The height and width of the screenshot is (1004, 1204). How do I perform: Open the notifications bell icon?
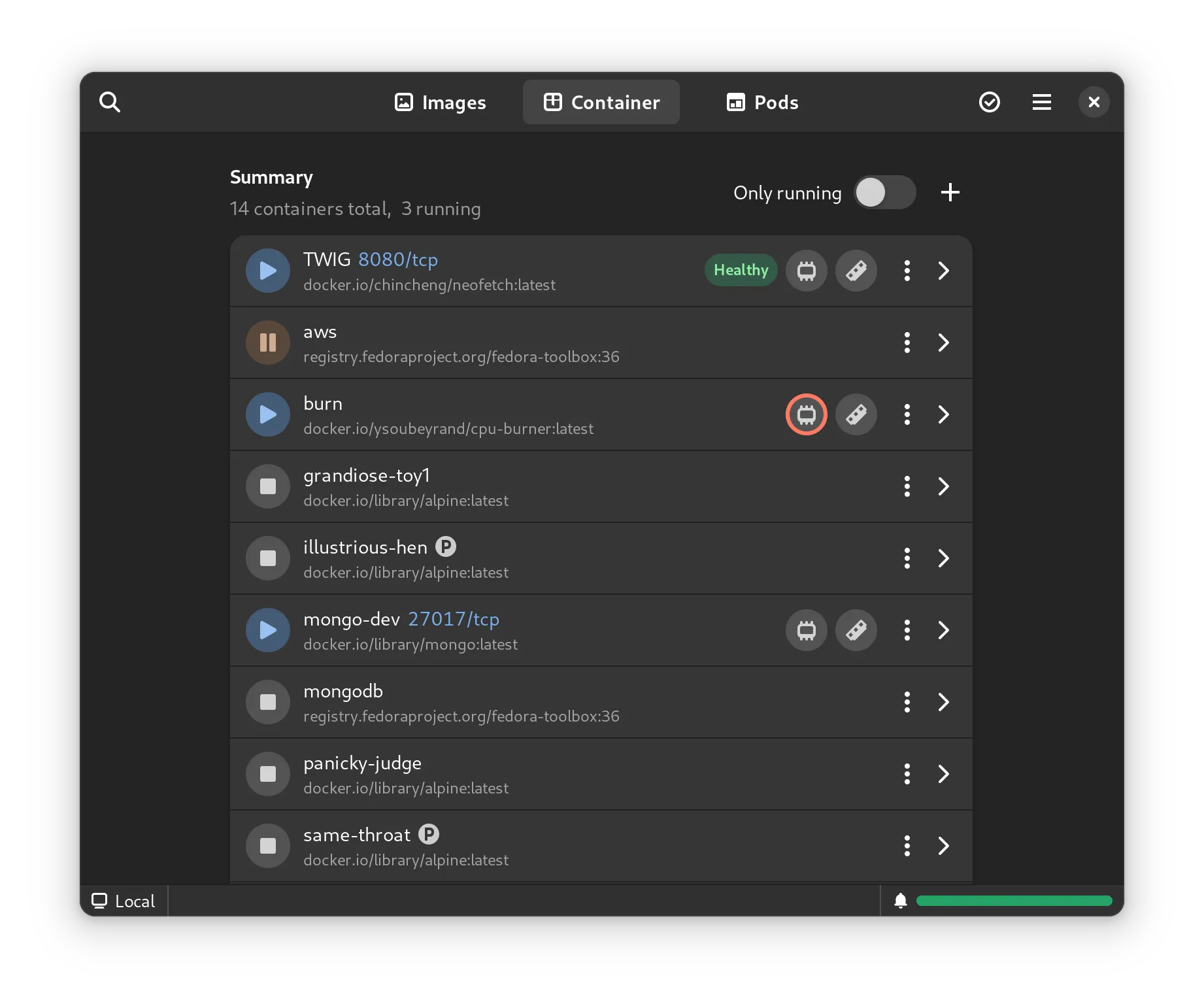[x=900, y=901]
